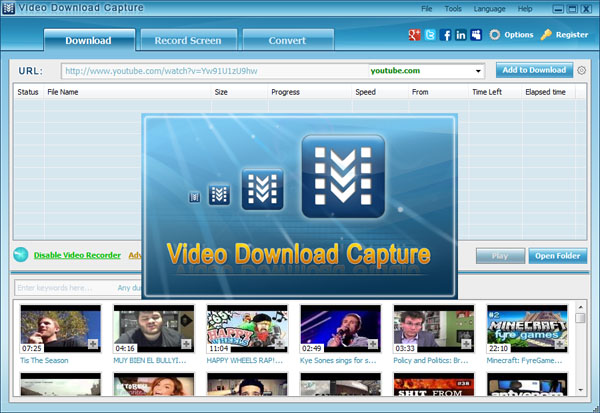Share via LinkedIn icon
This screenshot has height=413, width=600.
(460, 35)
